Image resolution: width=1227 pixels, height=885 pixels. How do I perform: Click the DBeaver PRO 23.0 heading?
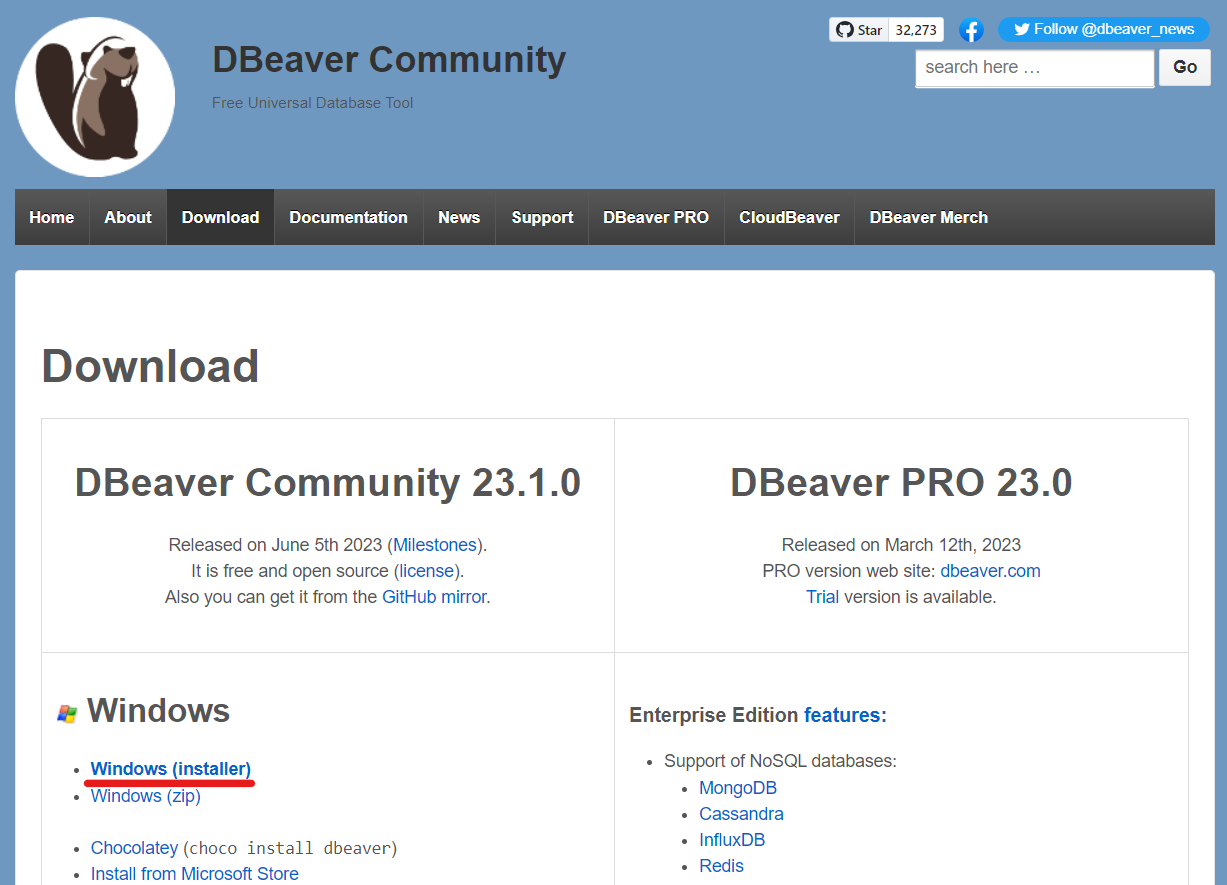(901, 482)
